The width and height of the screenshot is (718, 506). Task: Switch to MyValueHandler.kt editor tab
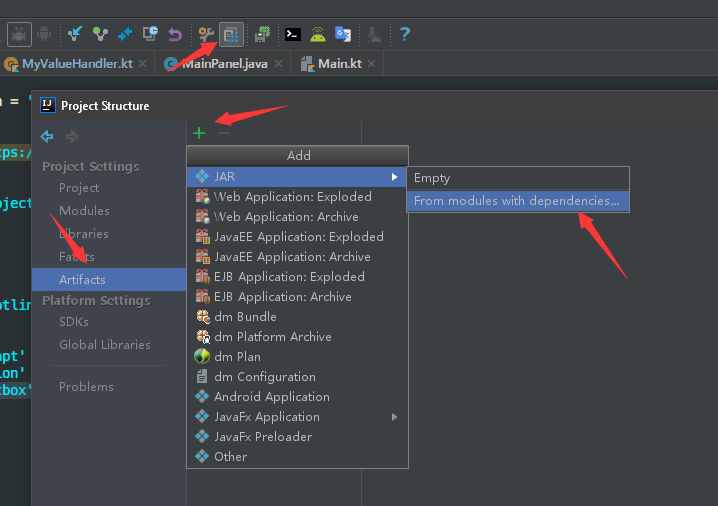(x=77, y=64)
